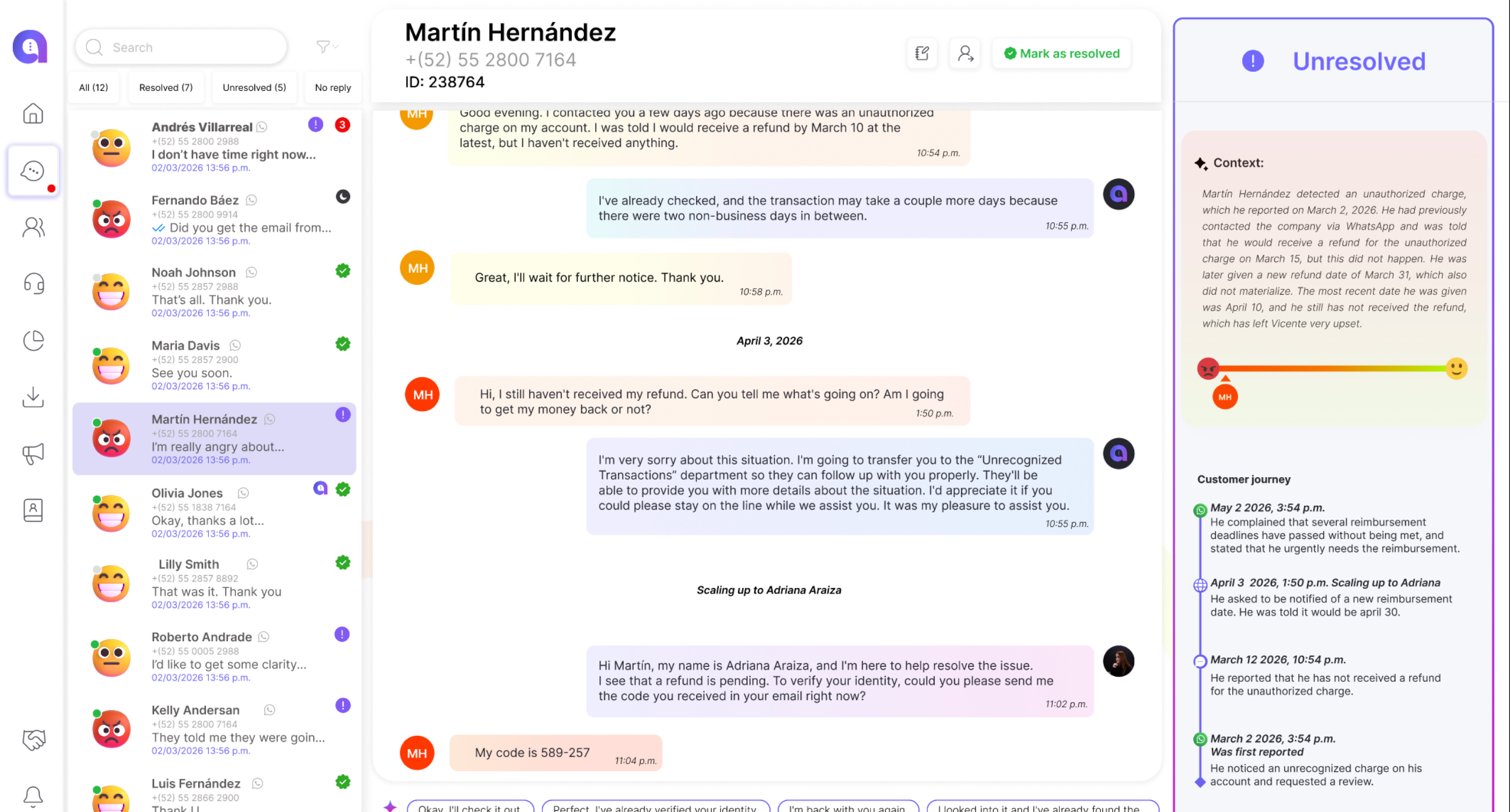Open the megaphone campaigns icon
The image size is (1510, 812).
pyautogui.click(x=33, y=453)
